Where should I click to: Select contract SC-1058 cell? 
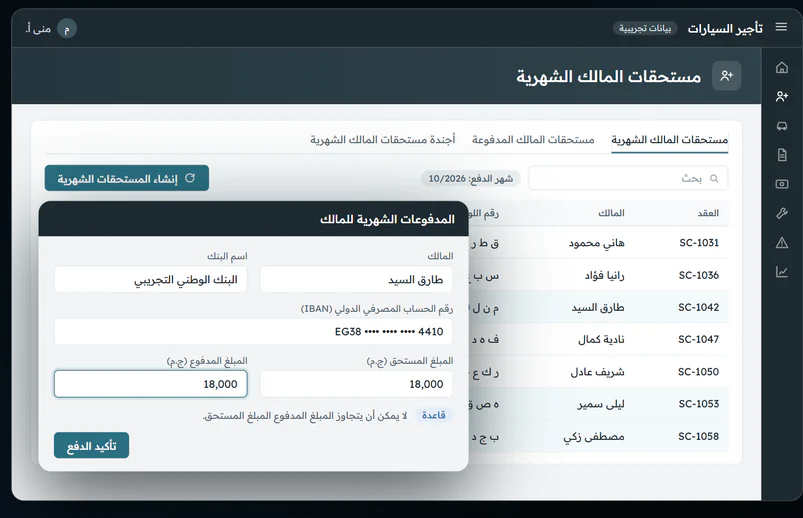click(x=699, y=436)
